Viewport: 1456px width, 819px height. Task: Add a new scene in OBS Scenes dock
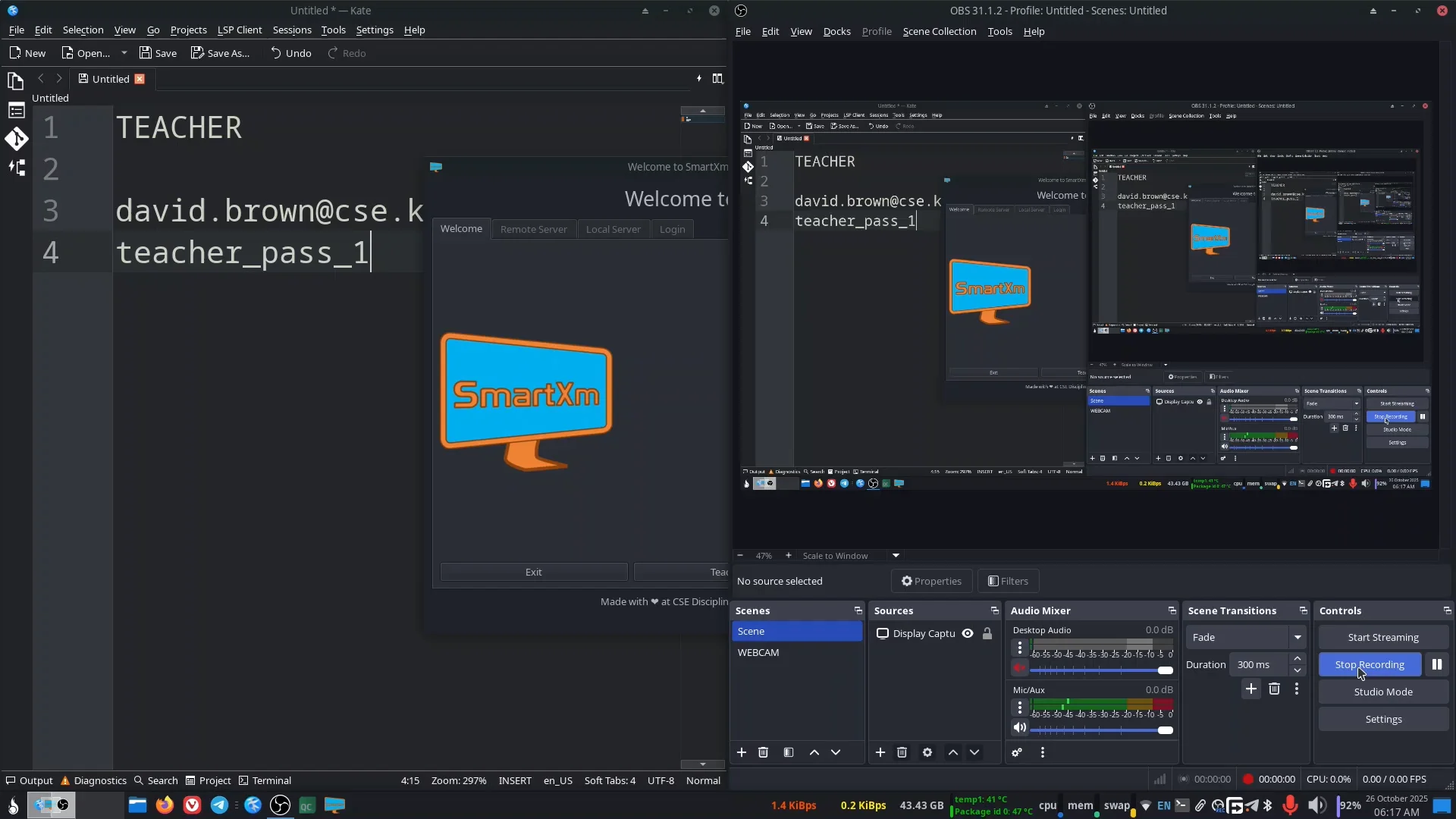pyautogui.click(x=742, y=752)
